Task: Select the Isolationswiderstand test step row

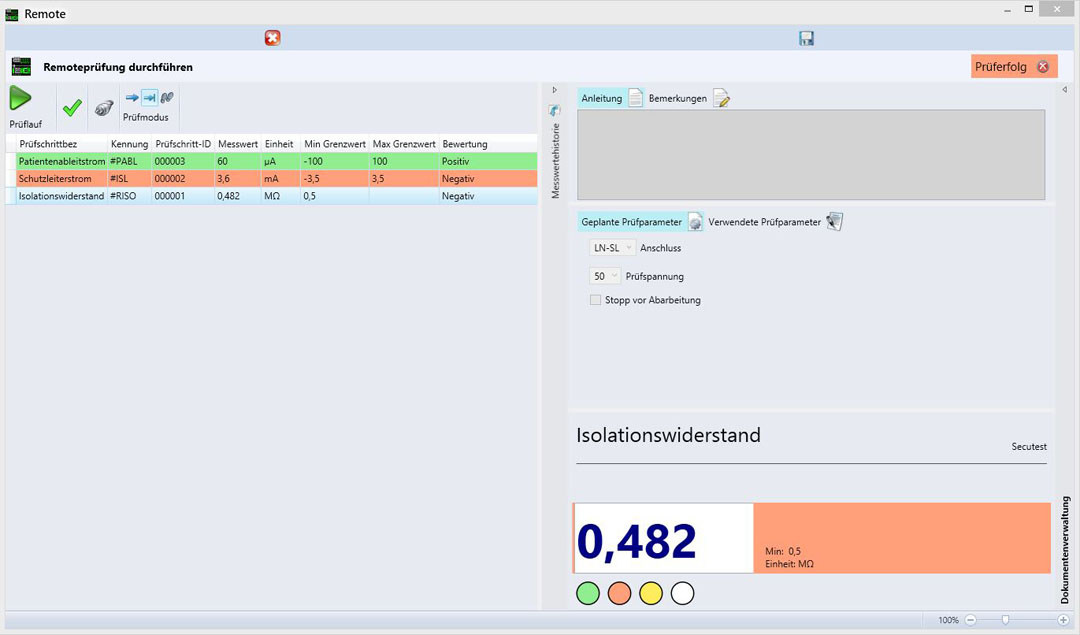Action: 271,196
